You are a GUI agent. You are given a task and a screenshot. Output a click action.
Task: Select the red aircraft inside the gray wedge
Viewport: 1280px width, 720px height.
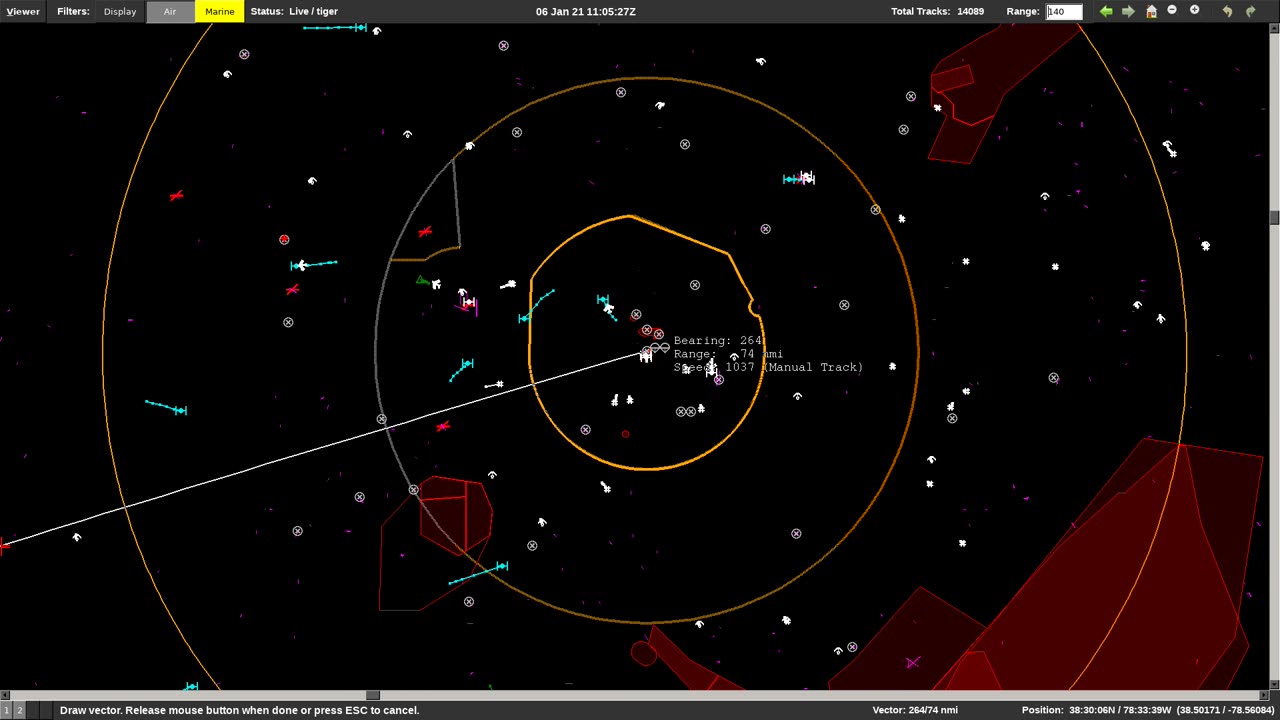[x=425, y=232]
